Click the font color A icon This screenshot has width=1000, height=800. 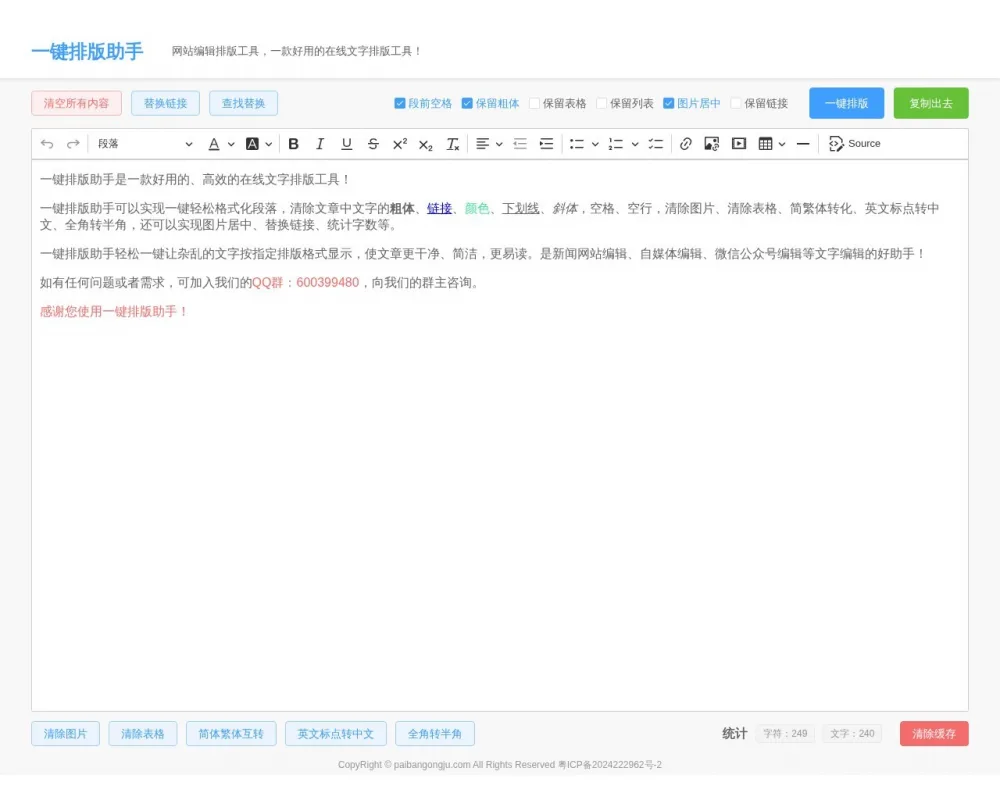point(214,144)
